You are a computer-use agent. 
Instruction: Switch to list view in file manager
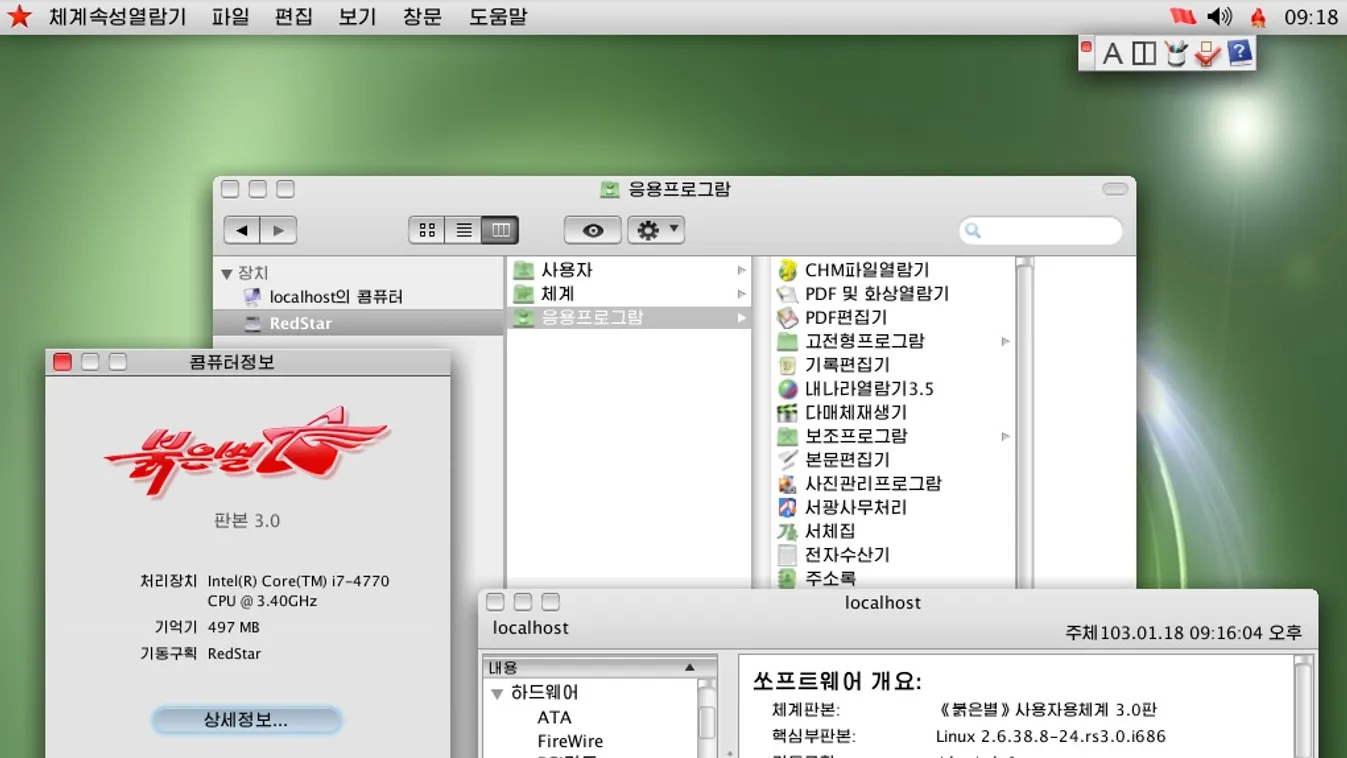pos(464,230)
